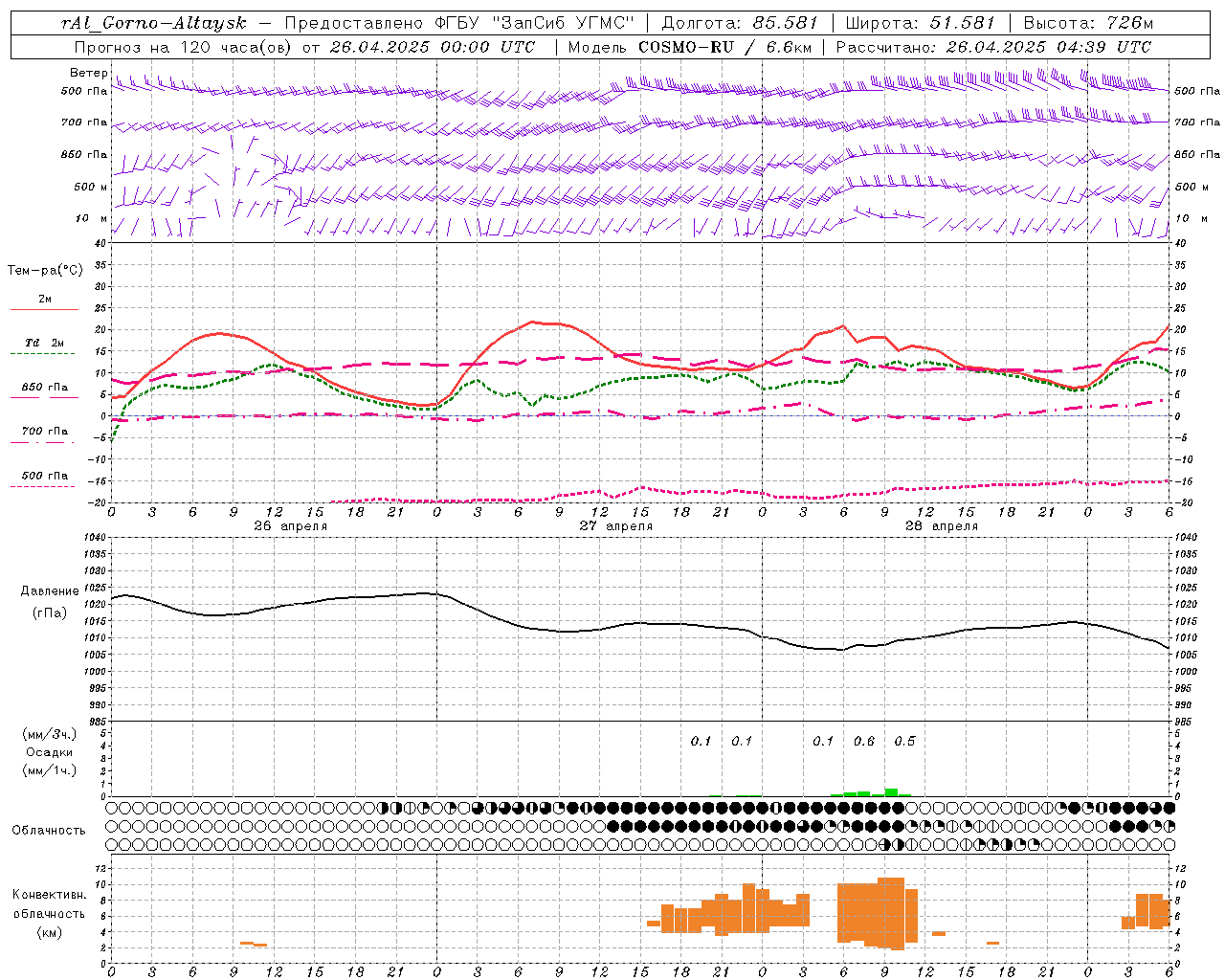
Task: Click the 2м temperature legend label
Action: 45,300
